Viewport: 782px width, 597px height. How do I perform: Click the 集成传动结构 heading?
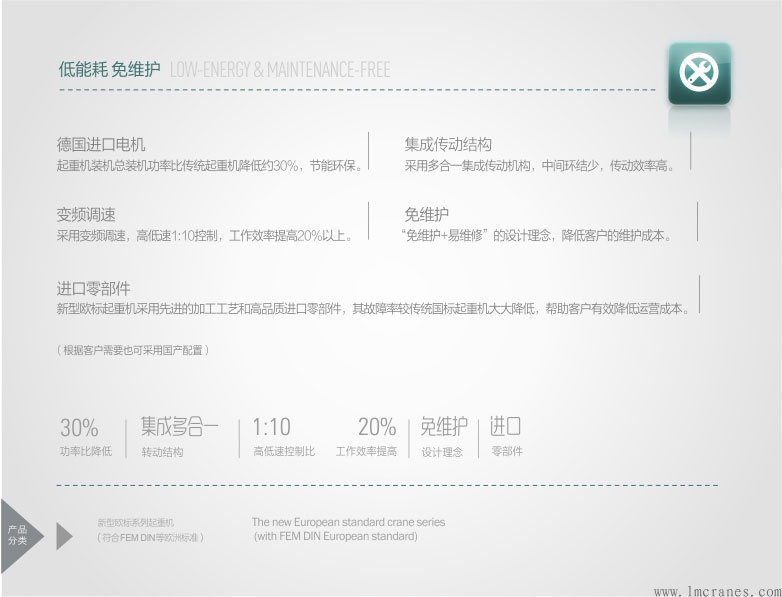click(448, 145)
